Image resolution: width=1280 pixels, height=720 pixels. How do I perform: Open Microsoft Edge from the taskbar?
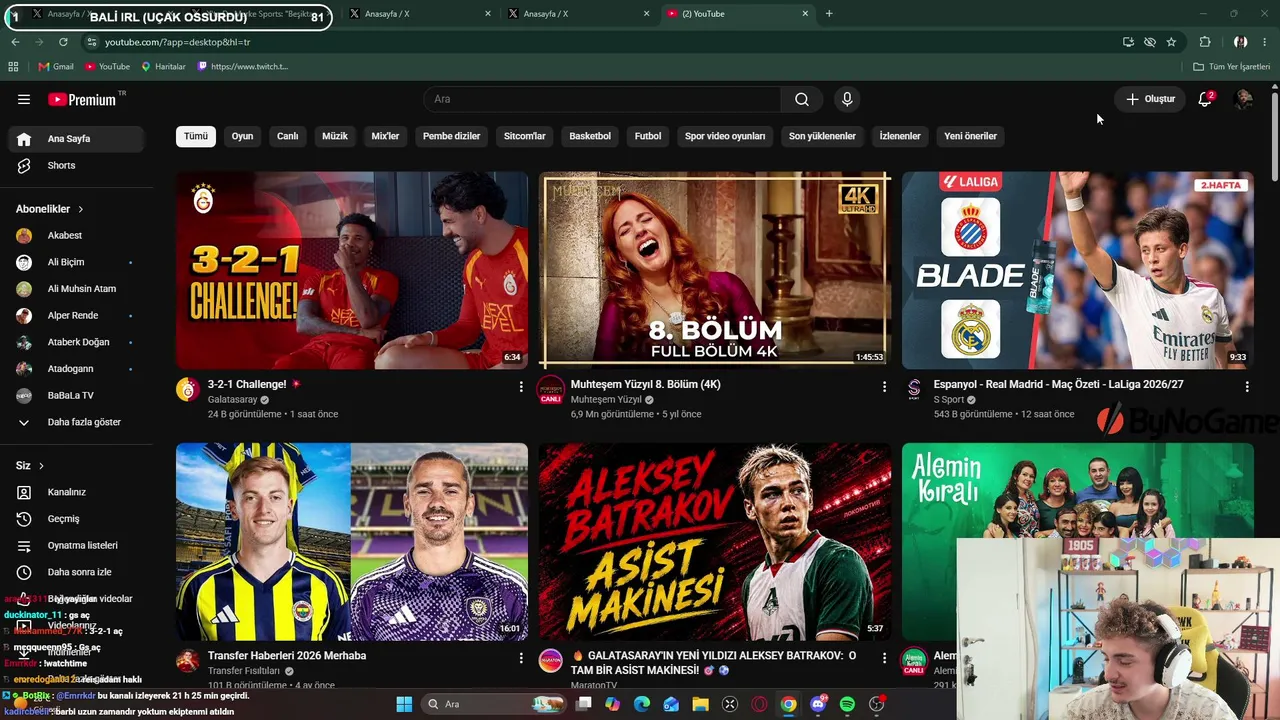642,704
